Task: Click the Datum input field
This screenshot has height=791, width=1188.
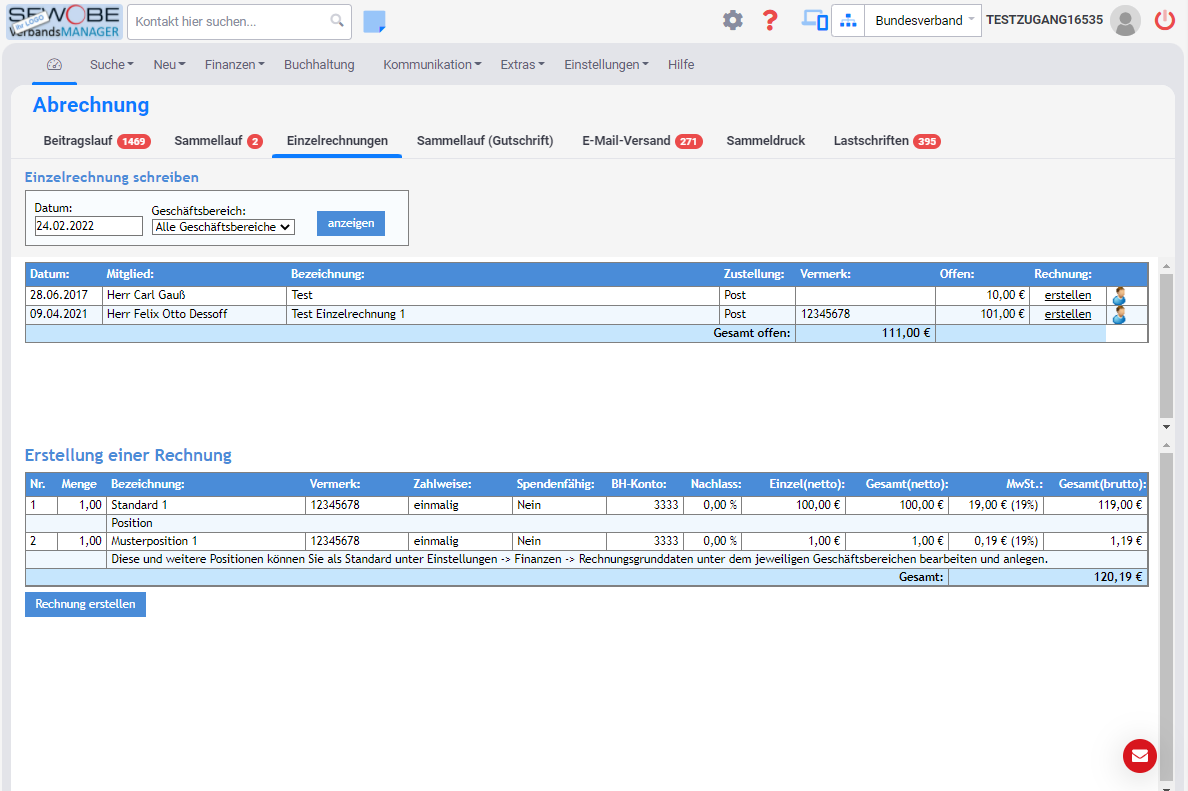Action: click(x=88, y=227)
